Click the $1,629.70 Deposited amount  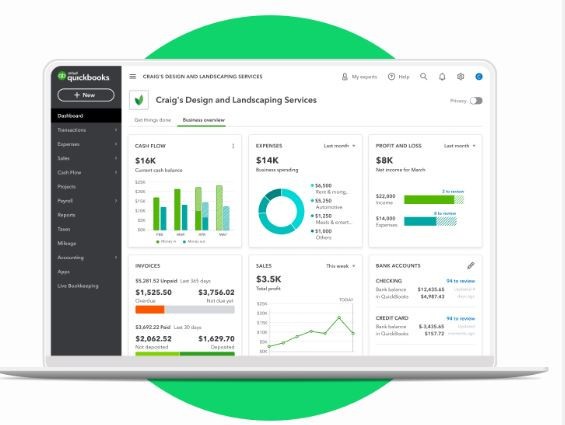pos(216,339)
